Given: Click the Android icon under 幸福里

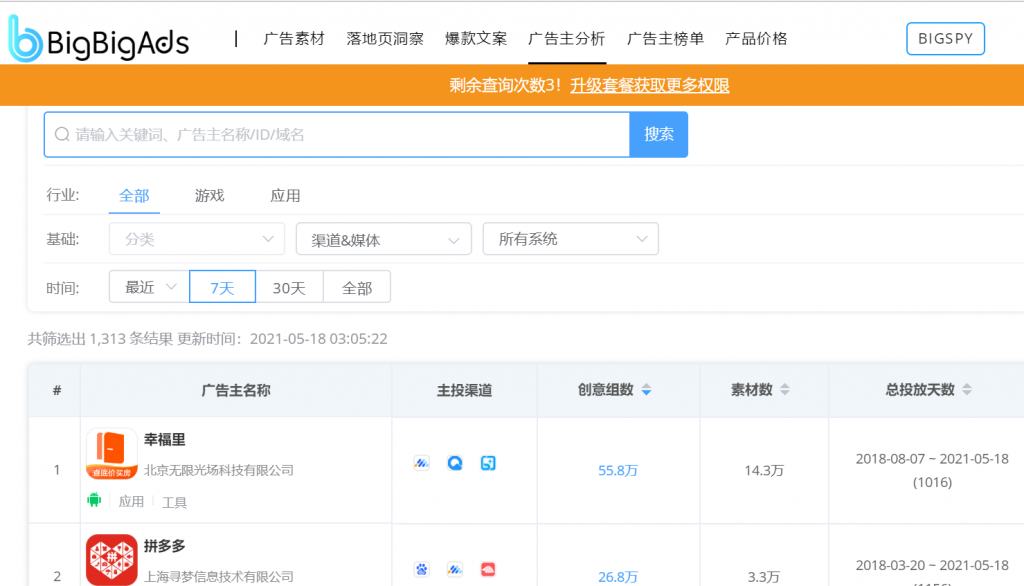Looking at the screenshot, I should click(94, 500).
